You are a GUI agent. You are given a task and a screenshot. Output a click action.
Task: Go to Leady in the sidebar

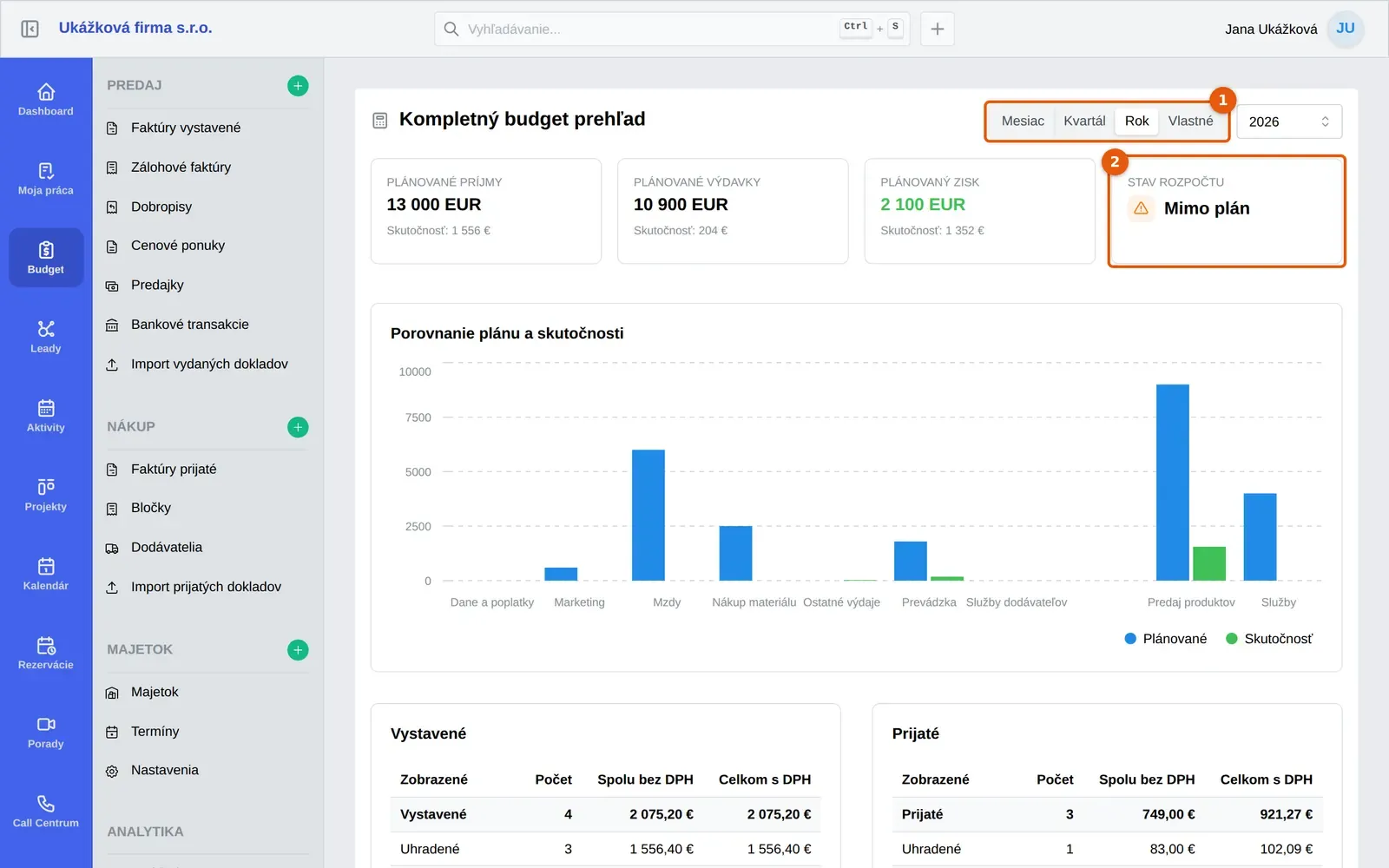click(x=46, y=337)
